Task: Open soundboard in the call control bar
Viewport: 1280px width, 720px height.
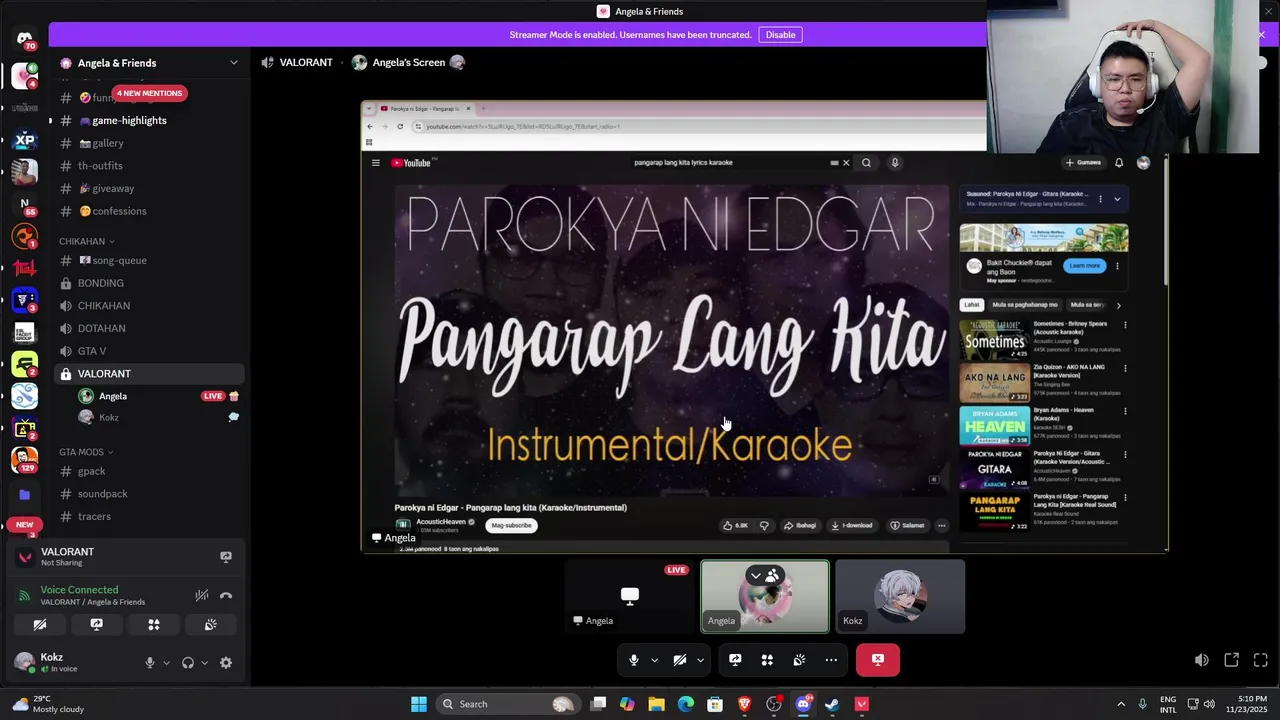Action: coord(799,660)
